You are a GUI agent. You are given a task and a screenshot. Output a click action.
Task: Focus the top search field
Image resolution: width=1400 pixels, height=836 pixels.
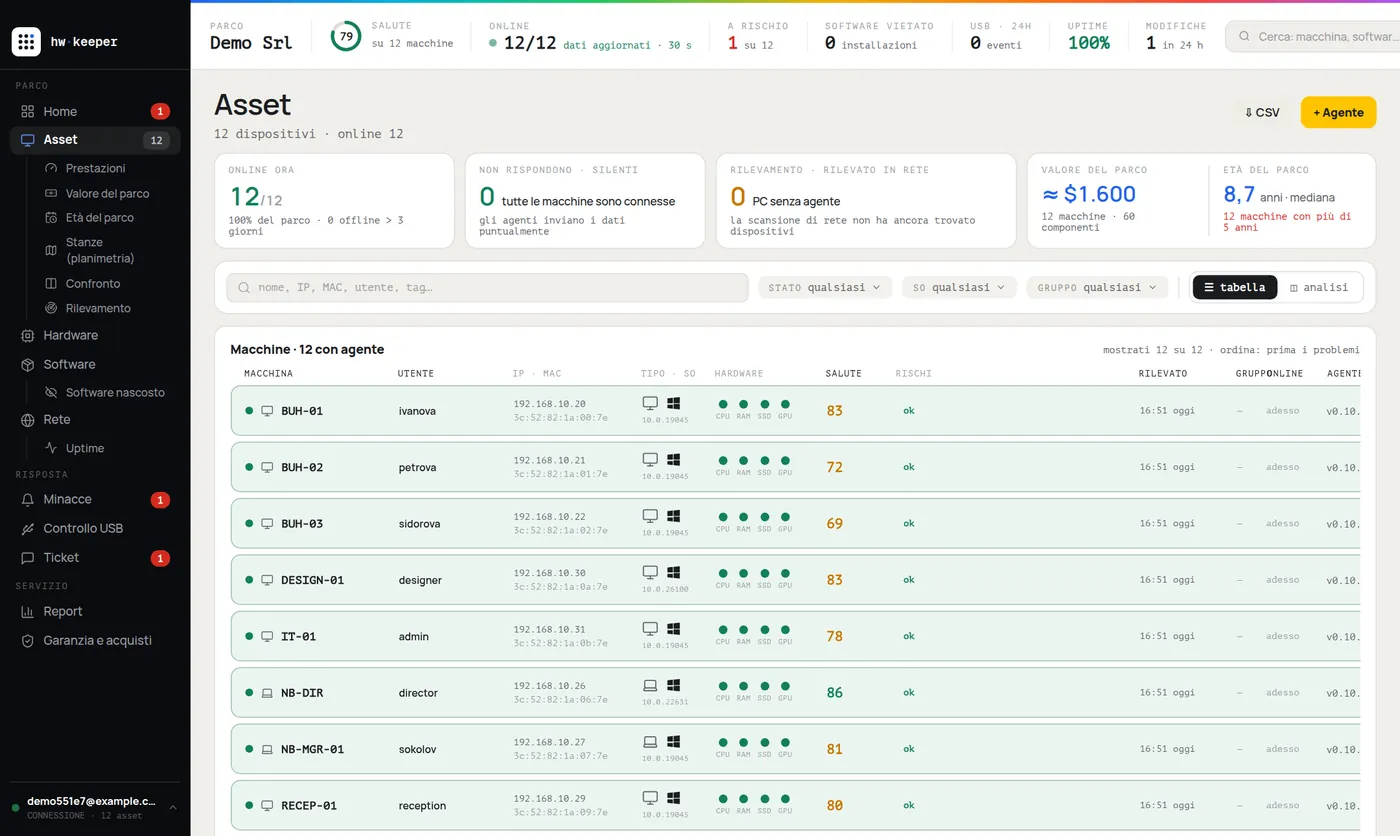coord(1312,36)
